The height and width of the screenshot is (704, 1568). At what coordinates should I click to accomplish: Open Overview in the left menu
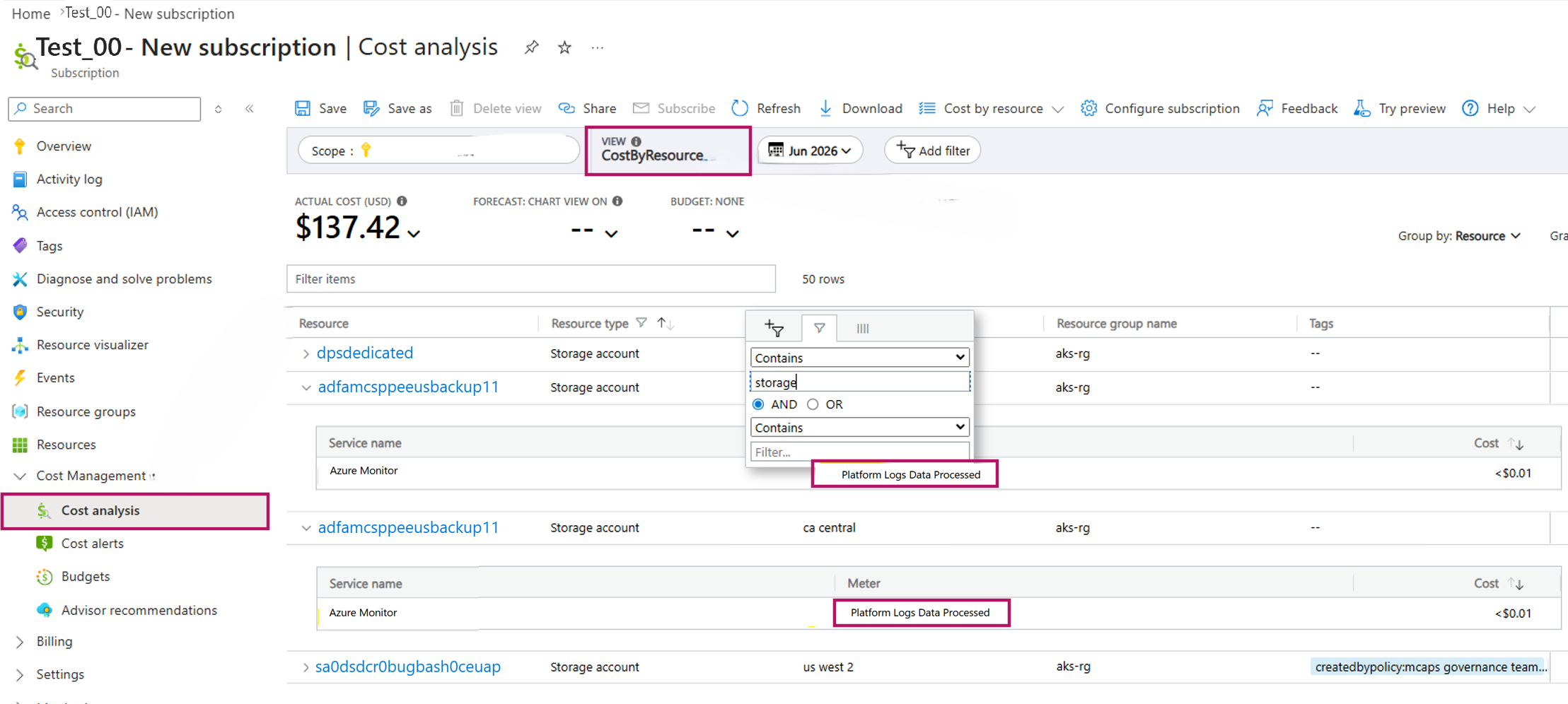click(64, 146)
